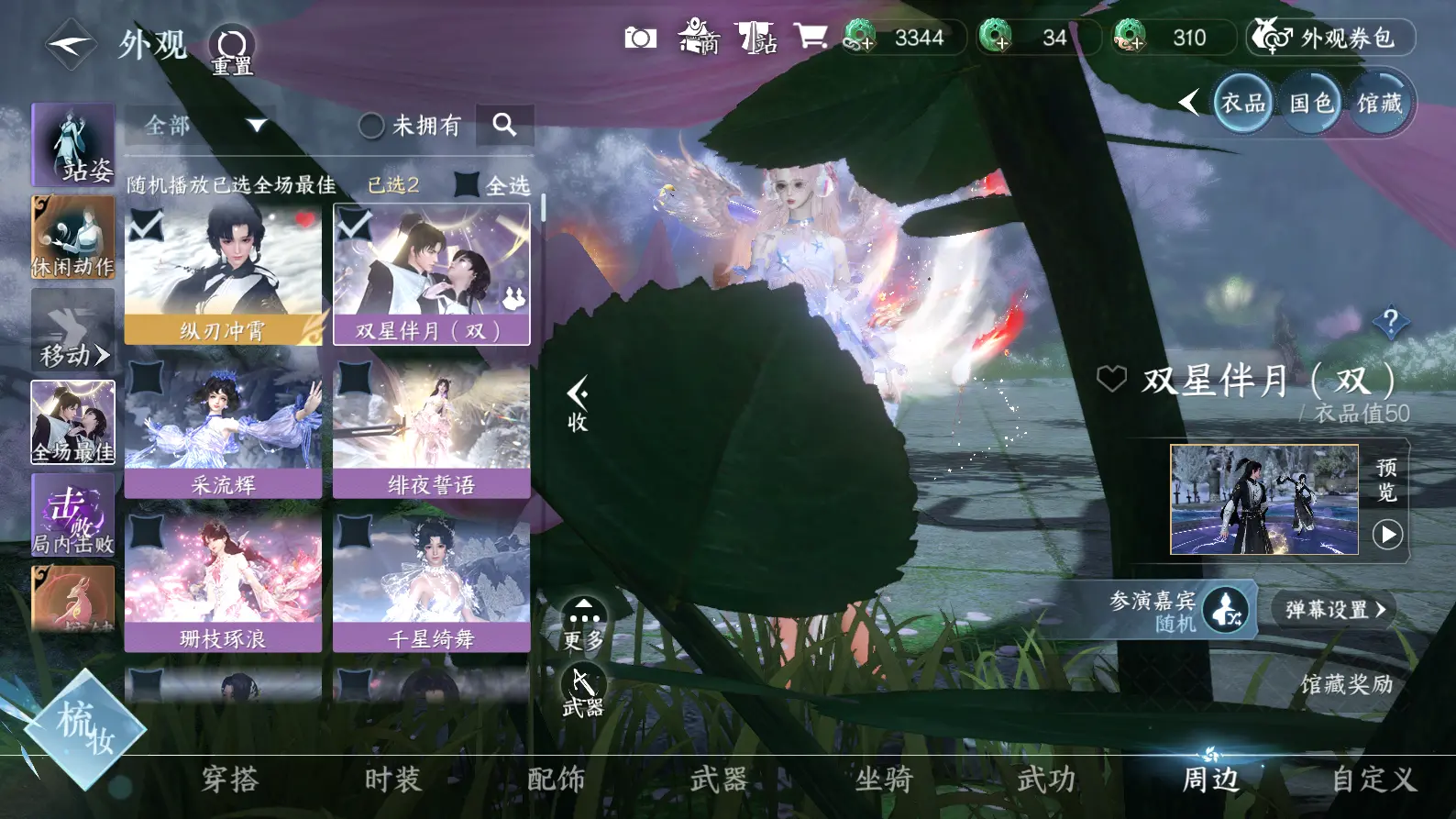The width and height of the screenshot is (1456, 819).
Task: Click the 重置 reset icon
Action: click(232, 50)
